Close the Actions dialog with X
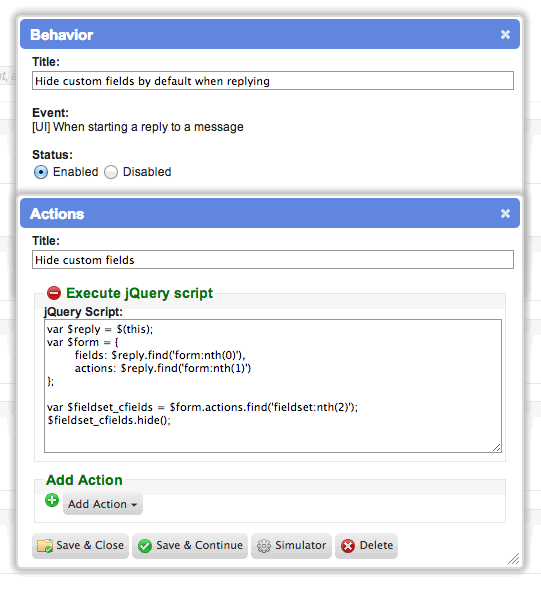 pos(505,213)
